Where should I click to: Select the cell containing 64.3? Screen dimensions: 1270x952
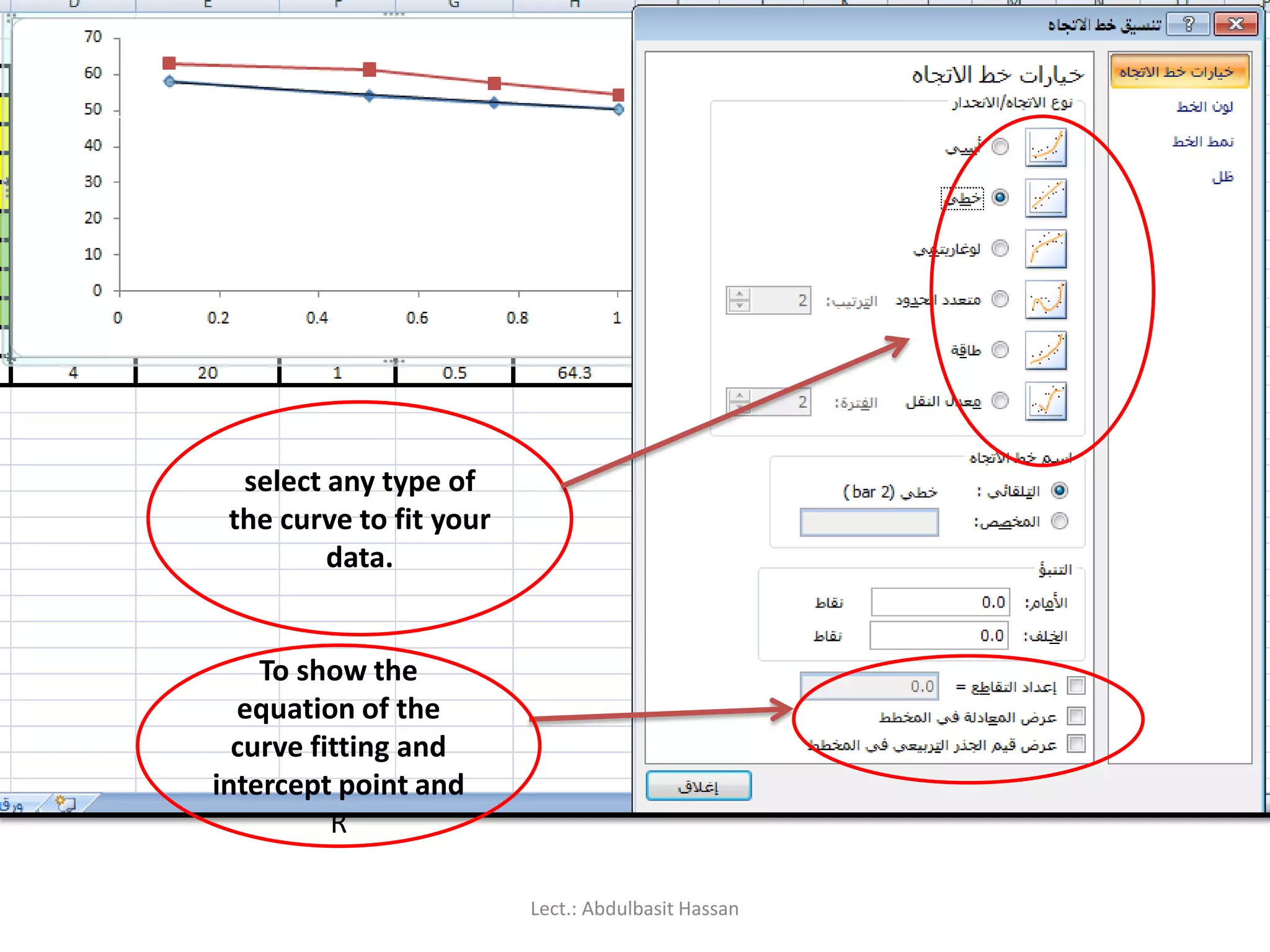point(574,372)
